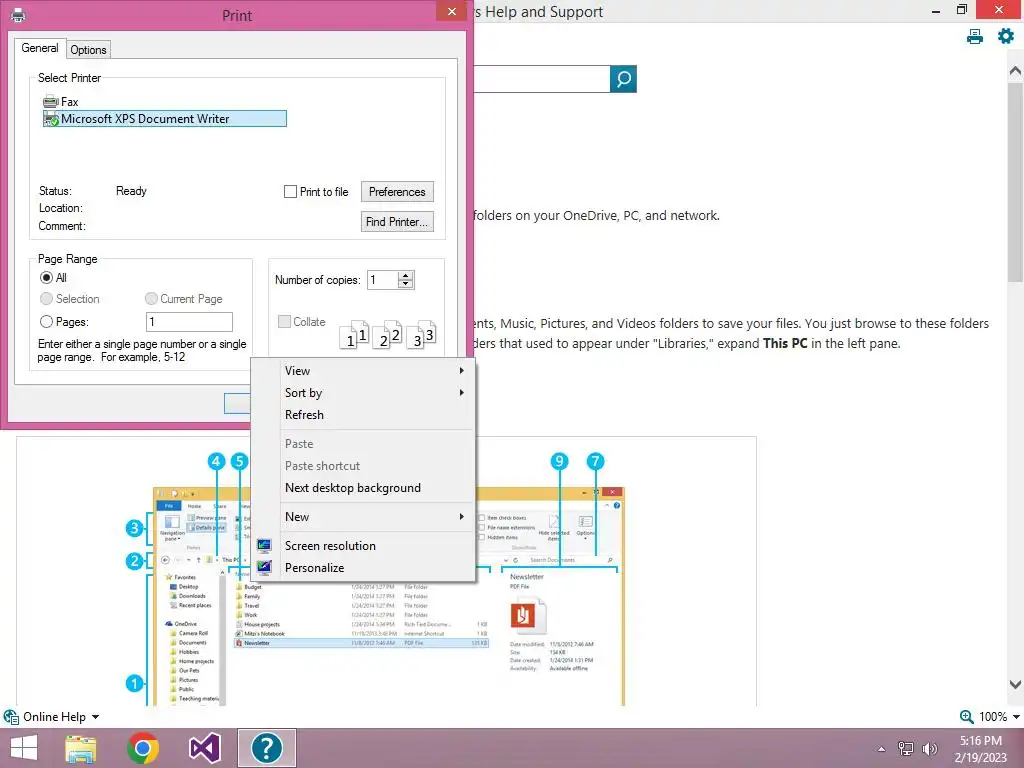Screen dimensions: 1024x768
Task: Click the Personalize icon in context menu
Action: tap(264, 568)
